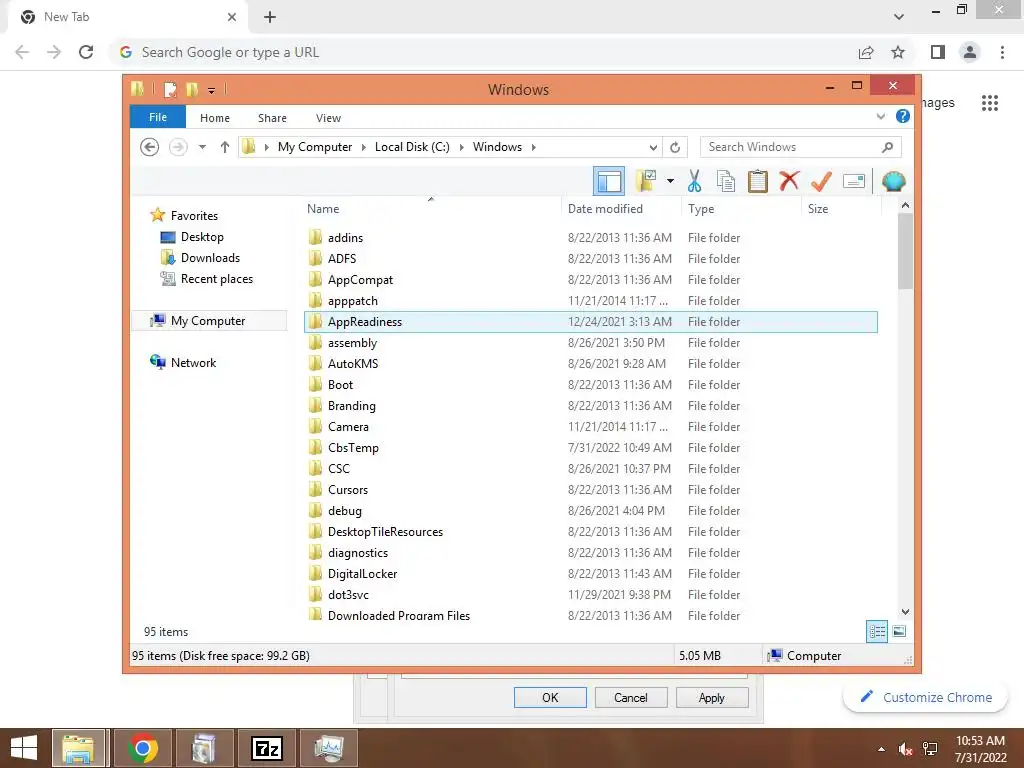Open the File ribbon tab
The height and width of the screenshot is (768, 1024).
click(x=158, y=117)
